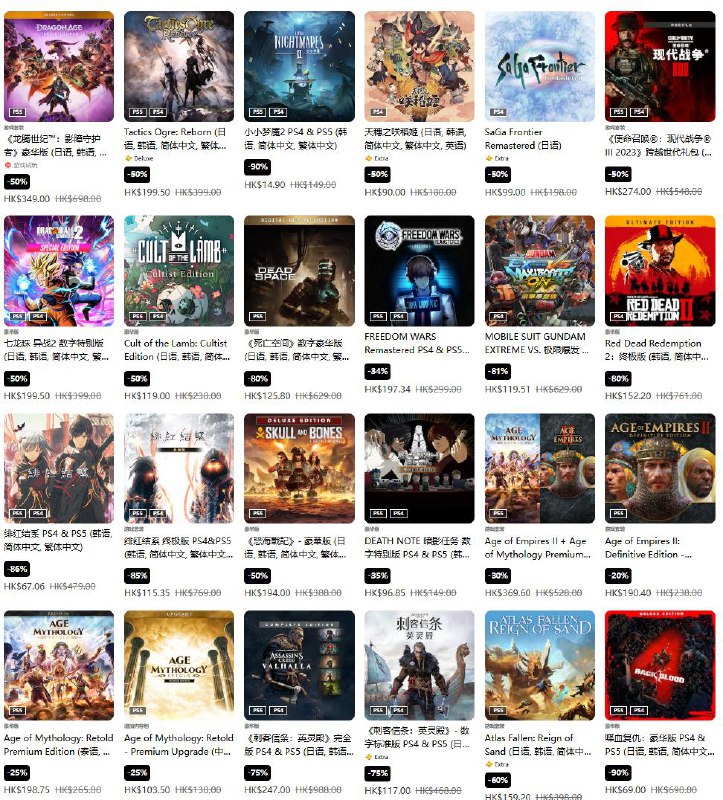The width and height of the screenshot is (723, 800).
Task: Open the Back 4 Blood cover thumbnail
Action: point(660,665)
